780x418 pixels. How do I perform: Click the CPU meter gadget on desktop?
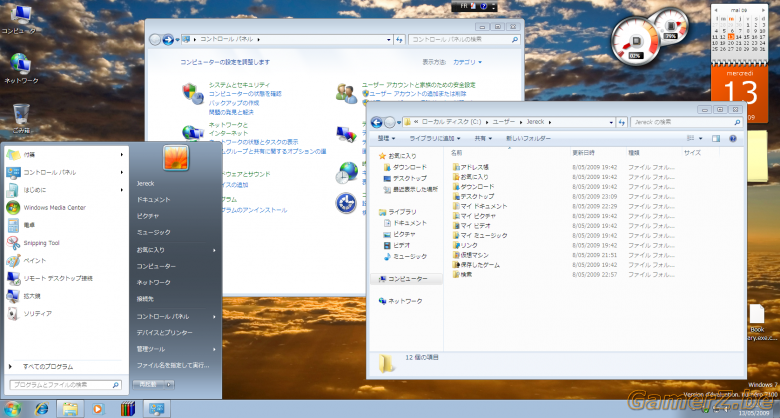[x=635, y=42]
